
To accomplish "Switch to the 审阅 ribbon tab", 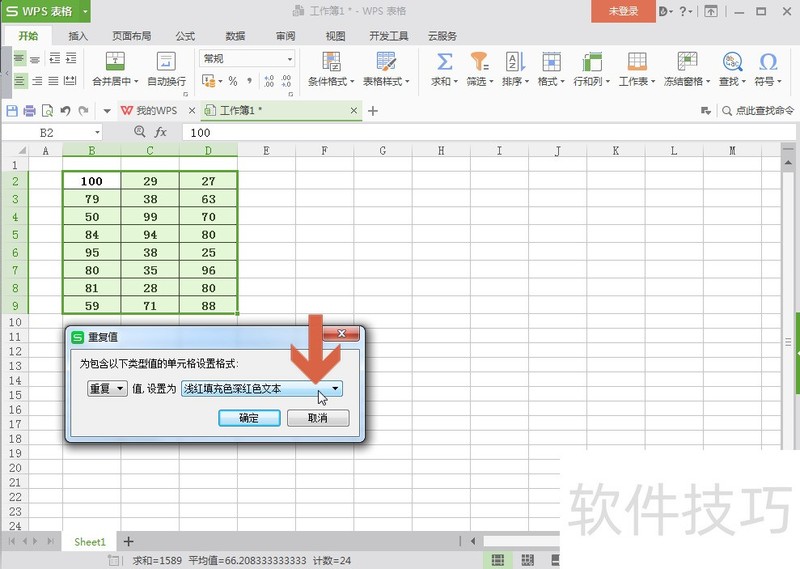I will [285, 36].
